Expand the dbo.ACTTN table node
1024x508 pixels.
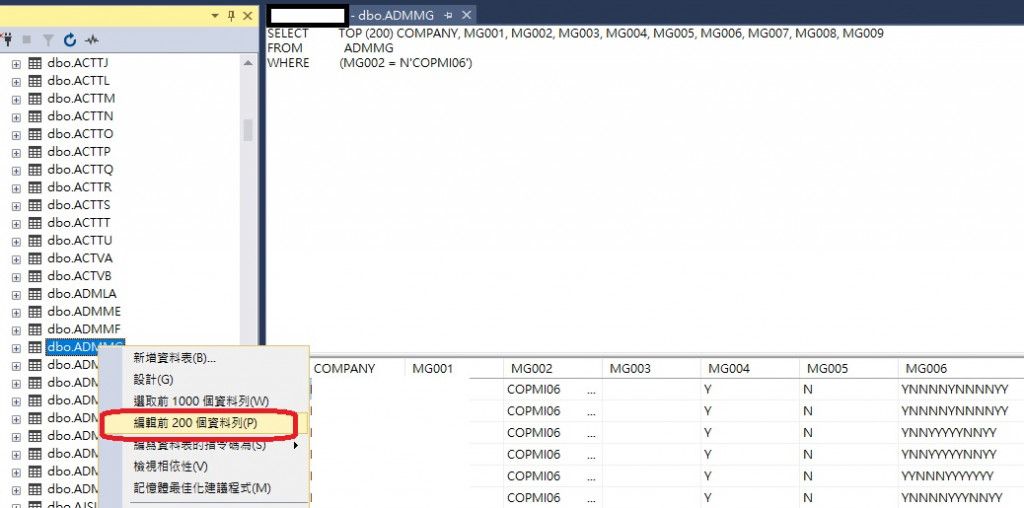pyautogui.click(x=16, y=117)
